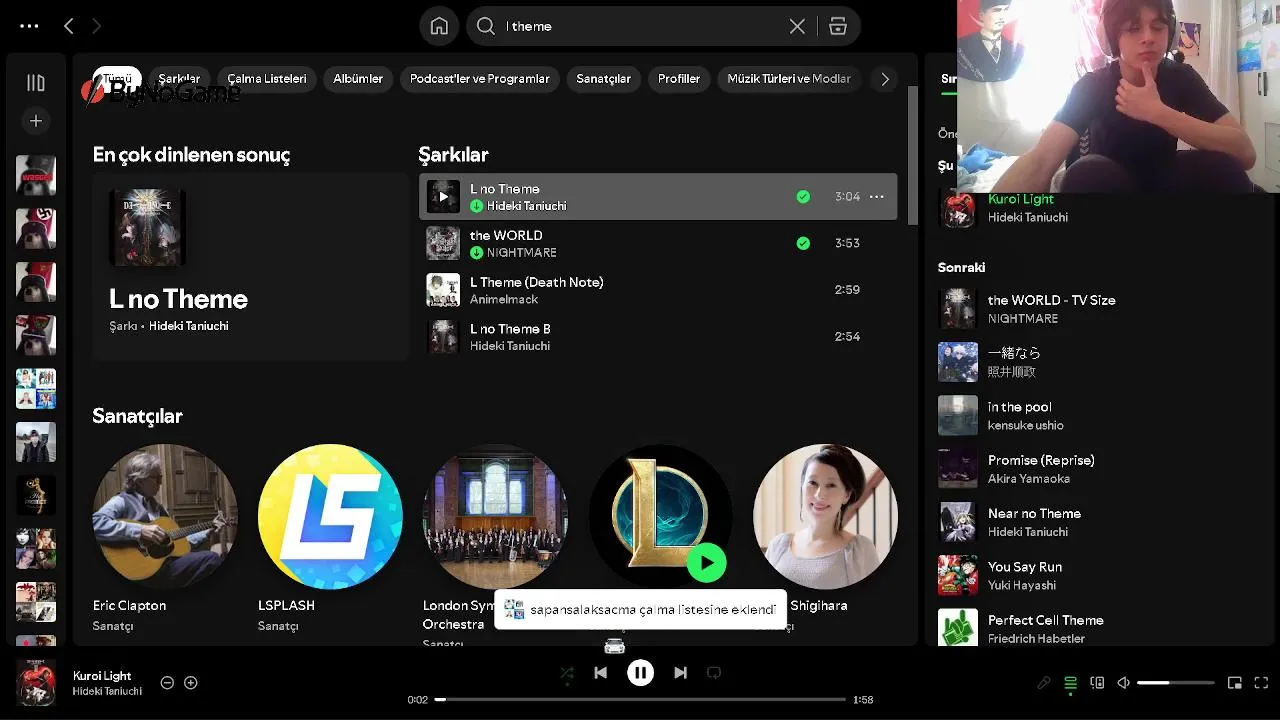Open the Home page
This screenshot has height=720, width=1280.
click(x=439, y=26)
